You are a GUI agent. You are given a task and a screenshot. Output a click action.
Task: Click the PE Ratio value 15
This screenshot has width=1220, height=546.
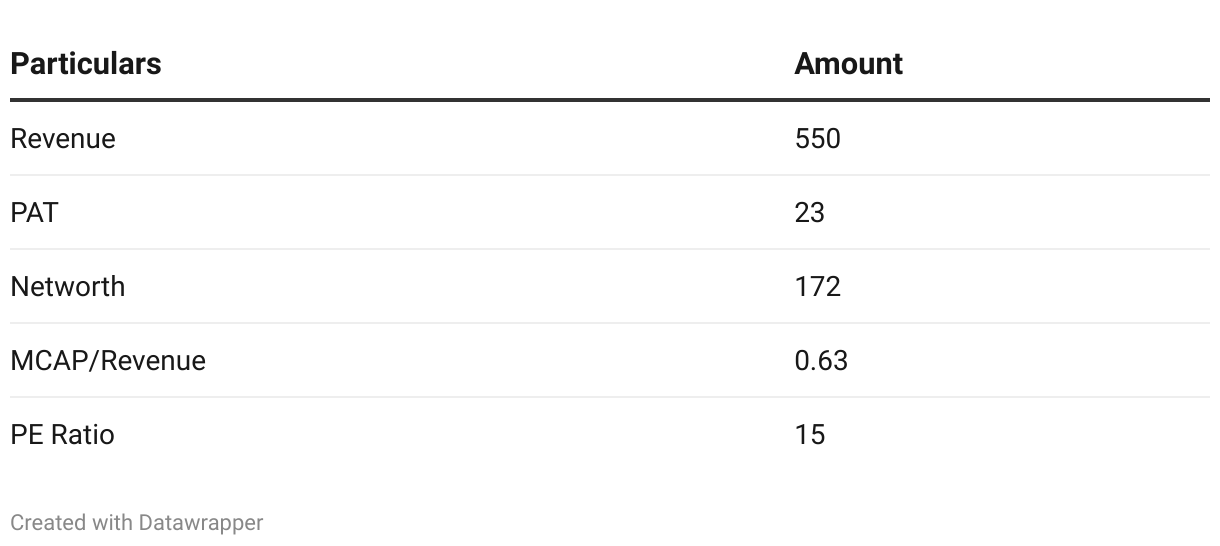(809, 434)
